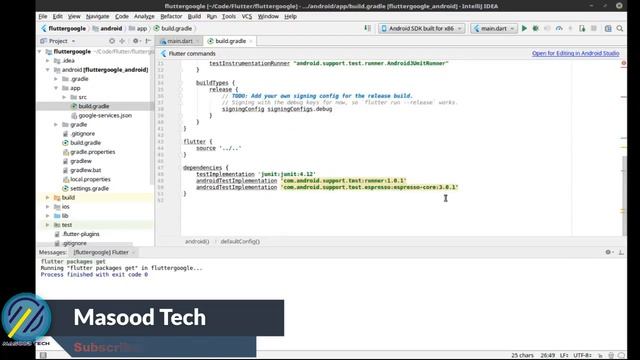Viewport: 640px width, 360px height.
Task: Expand the .gradle folder arrow
Action: [56, 79]
